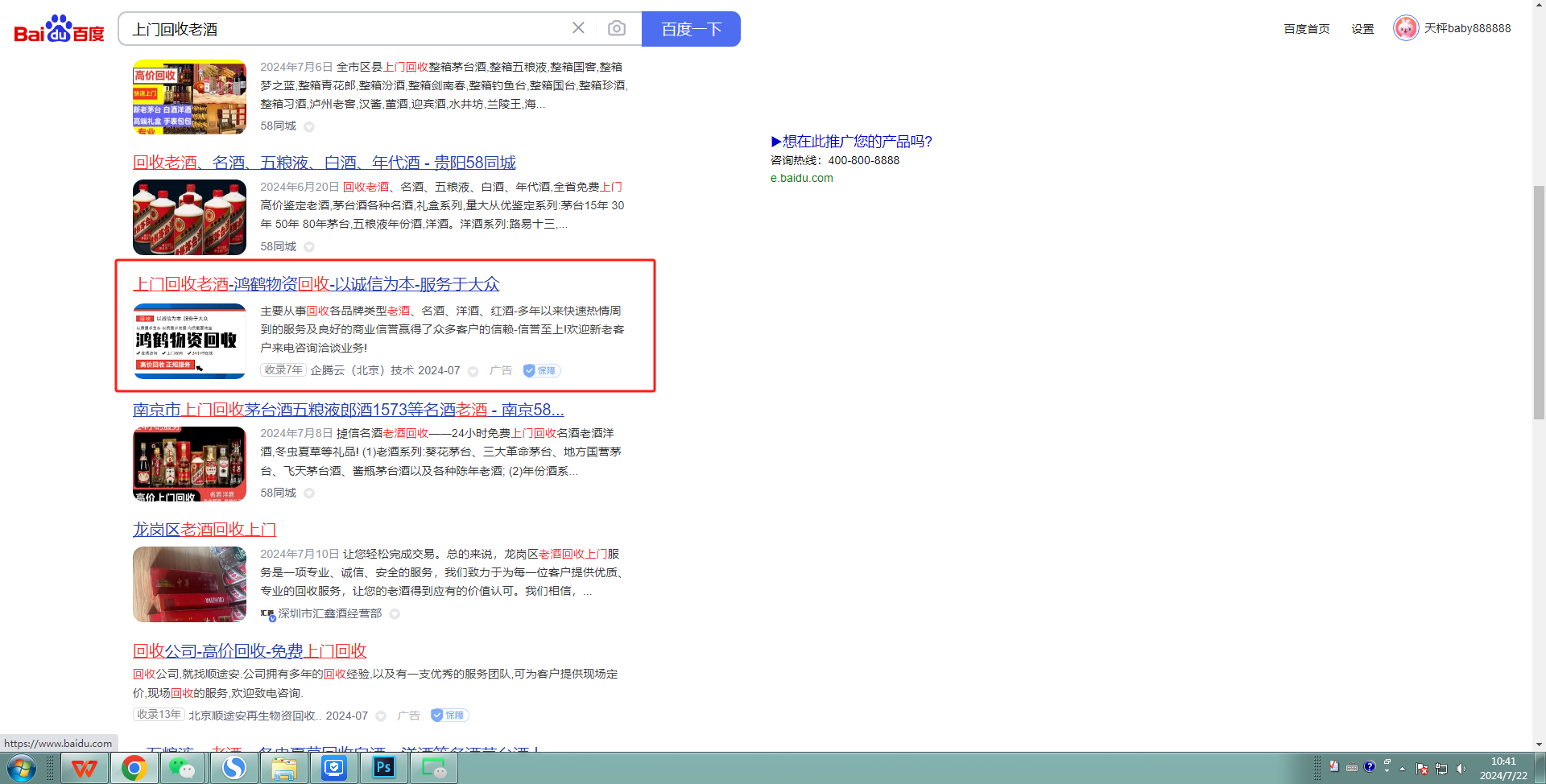This screenshot has width=1546, height=784.
Task: Click the 收录13年 tag
Action: click(x=159, y=715)
